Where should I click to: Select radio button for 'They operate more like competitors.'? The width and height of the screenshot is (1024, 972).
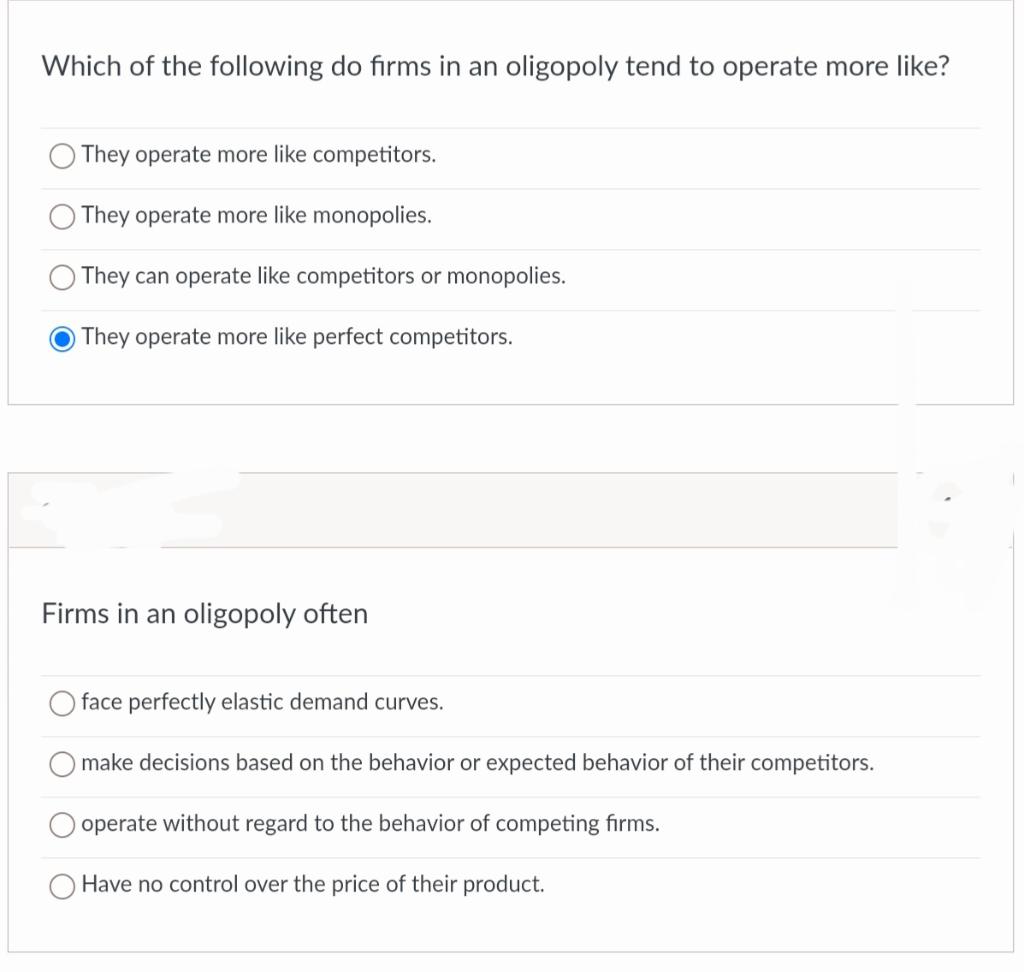[62, 156]
